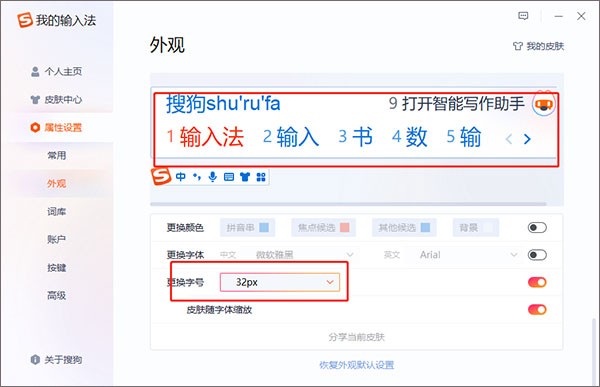This screenshot has width=600, height=387.
Task: Go to previous candidate page arrow
Action: click(x=509, y=139)
